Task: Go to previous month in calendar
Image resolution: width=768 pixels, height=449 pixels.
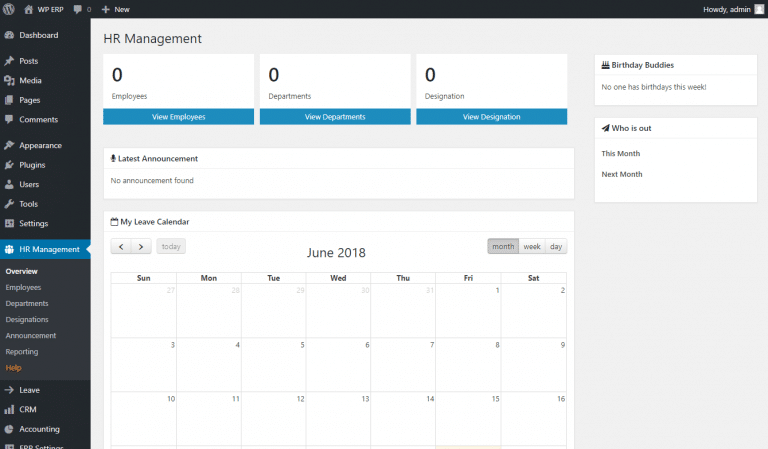Action: [121, 247]
